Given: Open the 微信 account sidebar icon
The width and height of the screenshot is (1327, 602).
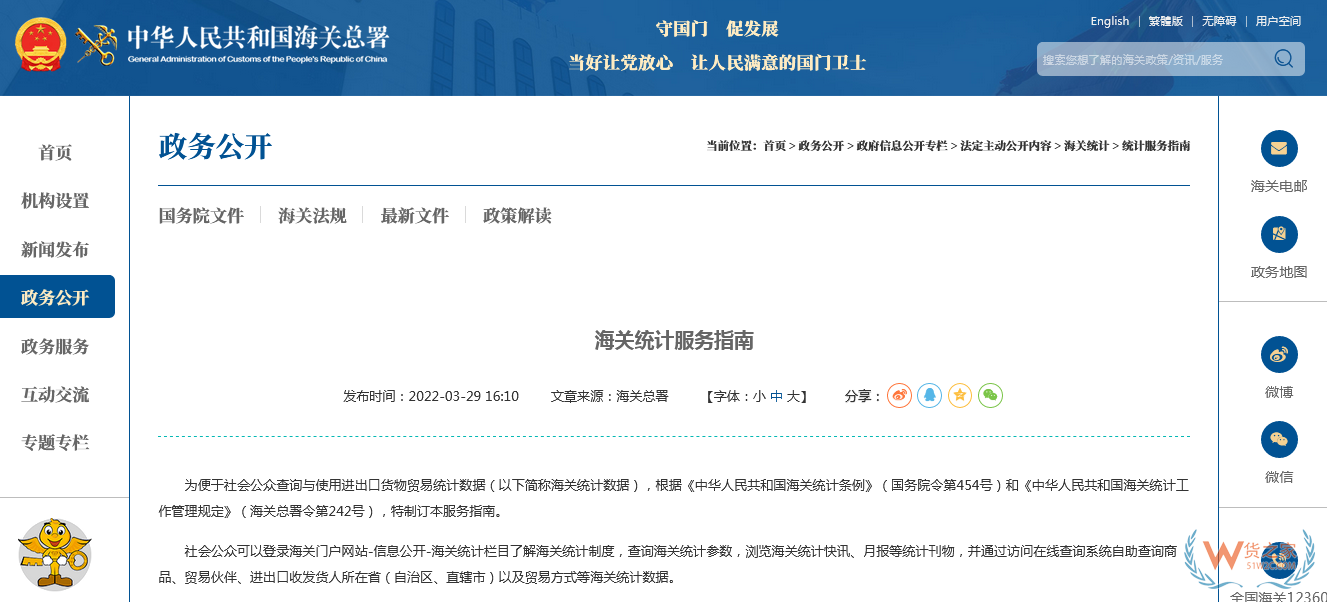Looking at the screenshot, I should (1279, 440).
